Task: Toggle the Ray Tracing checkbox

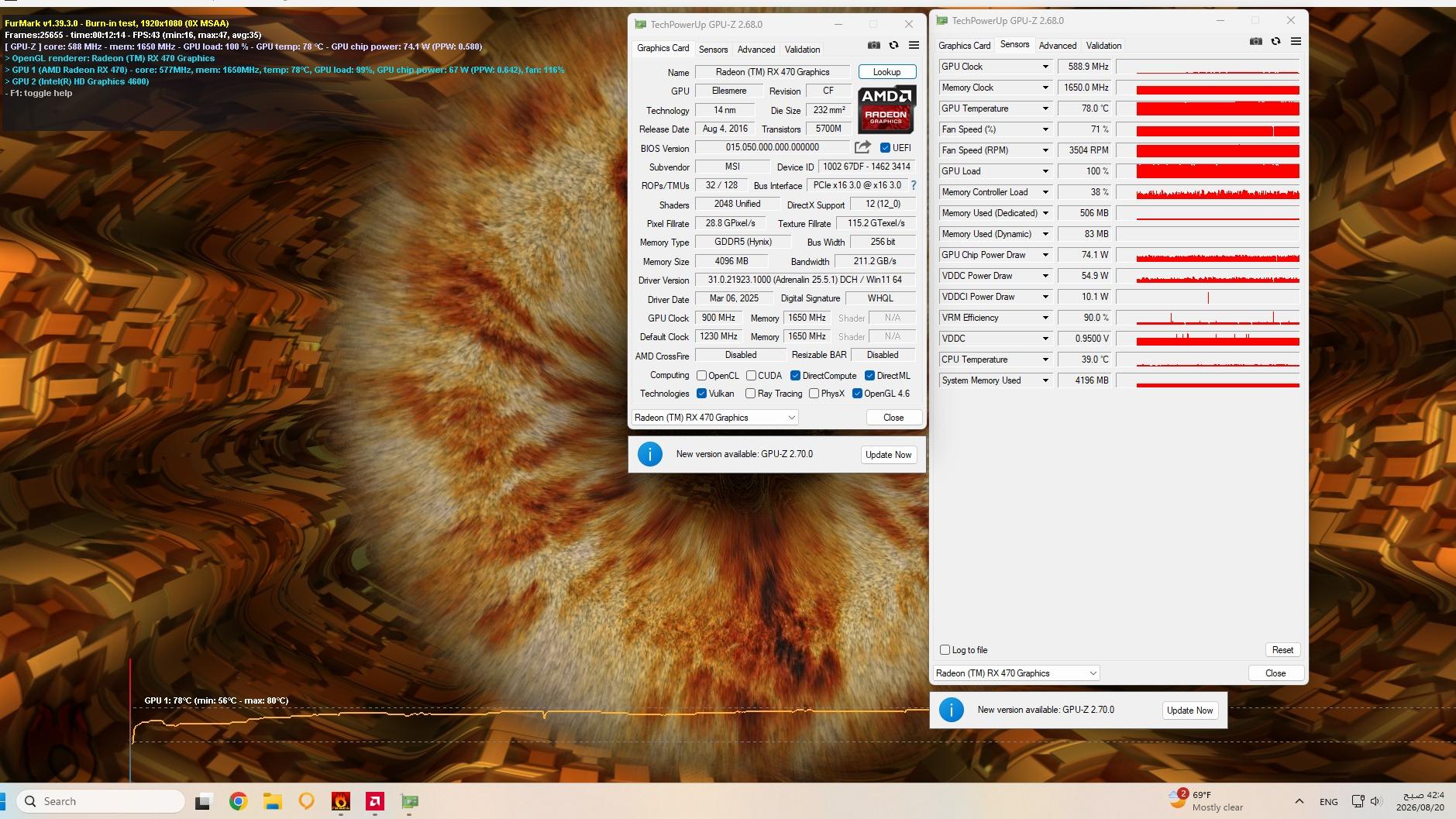Action: pos(750,394)
